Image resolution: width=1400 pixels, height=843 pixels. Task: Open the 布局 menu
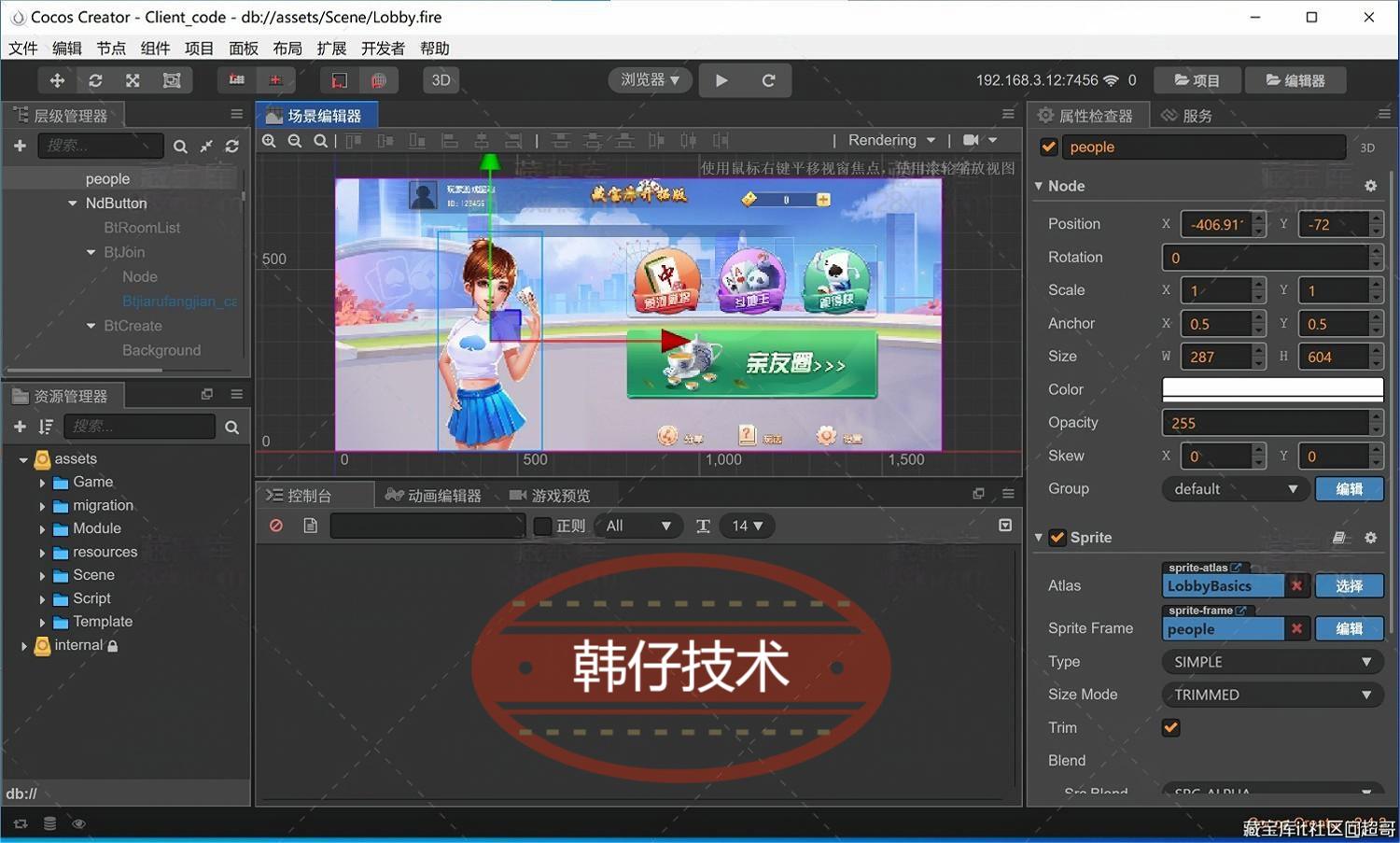287,49
